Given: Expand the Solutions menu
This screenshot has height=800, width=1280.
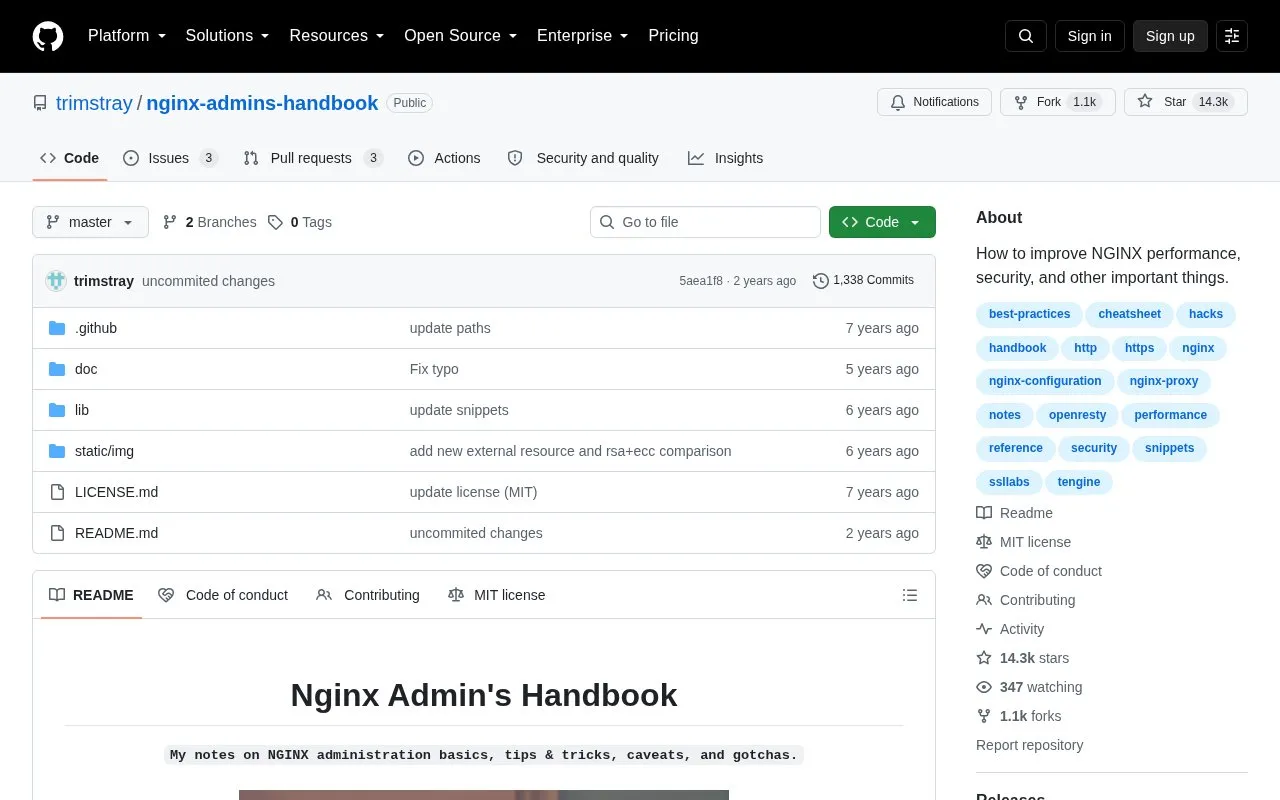Looking at the screenshot, I should 228,36.
